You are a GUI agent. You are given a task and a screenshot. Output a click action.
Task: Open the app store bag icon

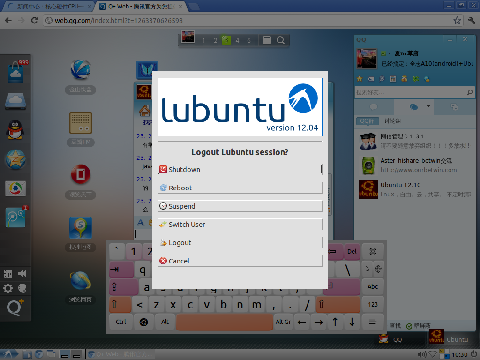click(16, 72)
